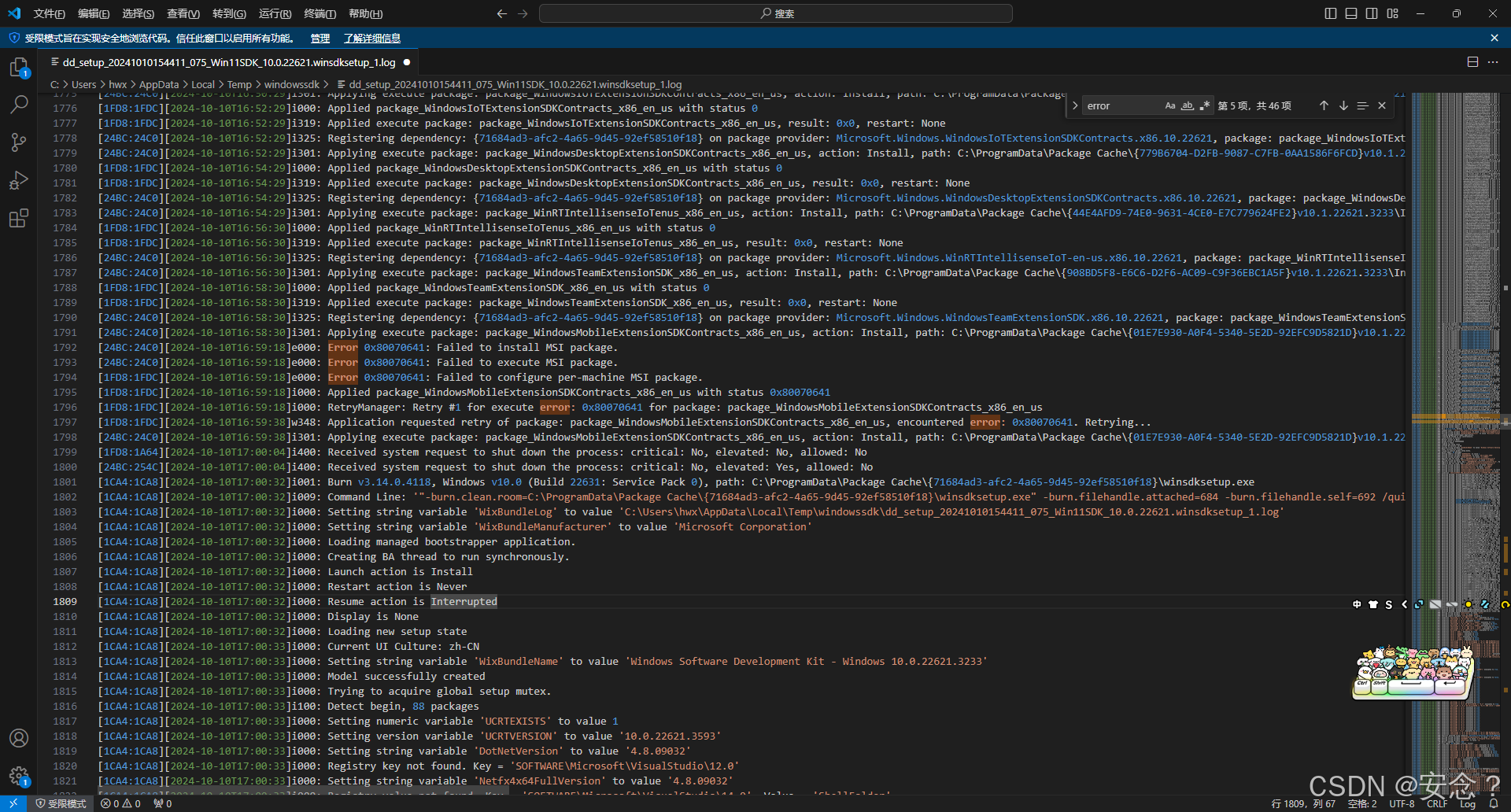This screenshot has height=812, width=1511.
Task: Go forward with the right navigation arrow
Action: pos(523,13)
